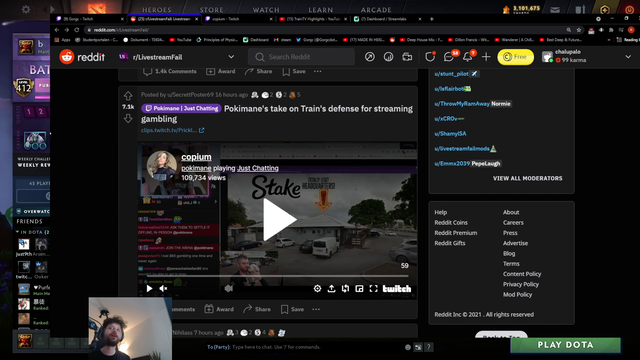Open the notifications bell icon

[x=467, y=57]
